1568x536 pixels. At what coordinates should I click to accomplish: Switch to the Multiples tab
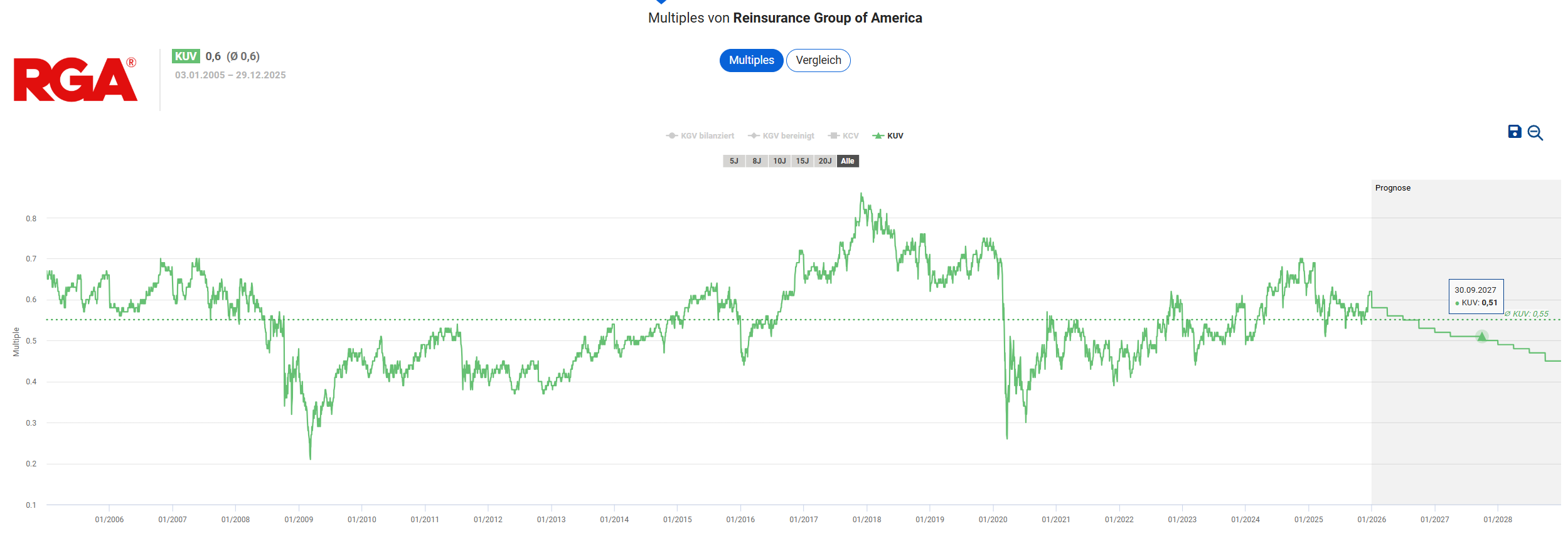751,61
